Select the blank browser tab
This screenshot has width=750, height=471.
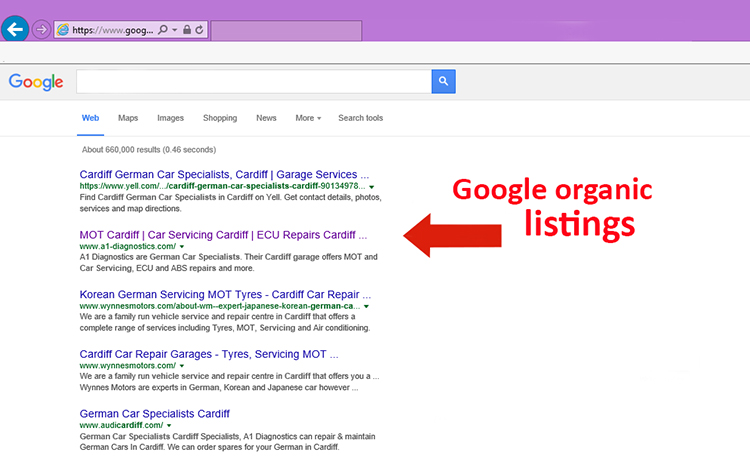286,31
